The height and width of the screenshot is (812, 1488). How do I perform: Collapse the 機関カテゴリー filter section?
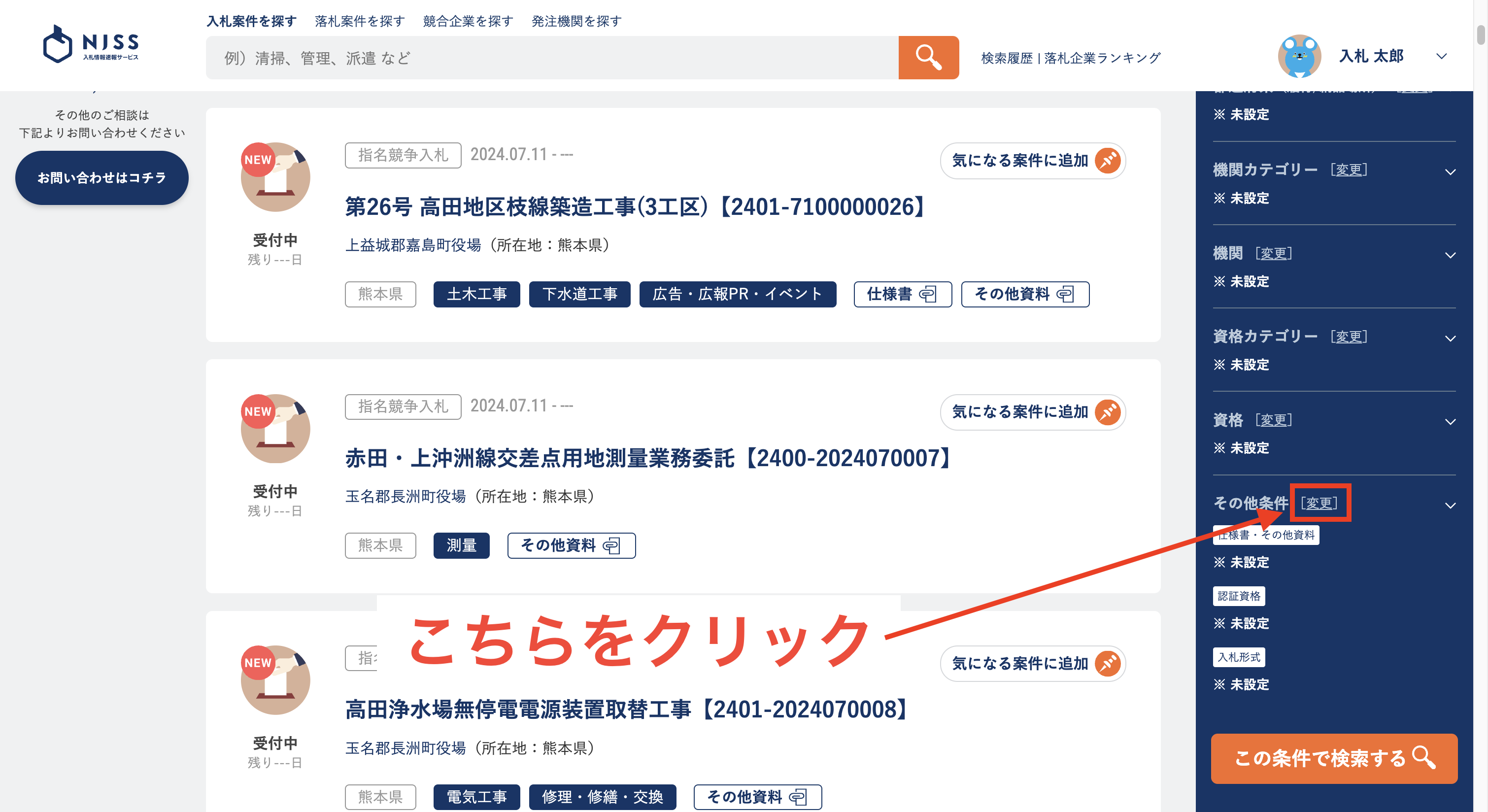click(x=1451, y=171)
